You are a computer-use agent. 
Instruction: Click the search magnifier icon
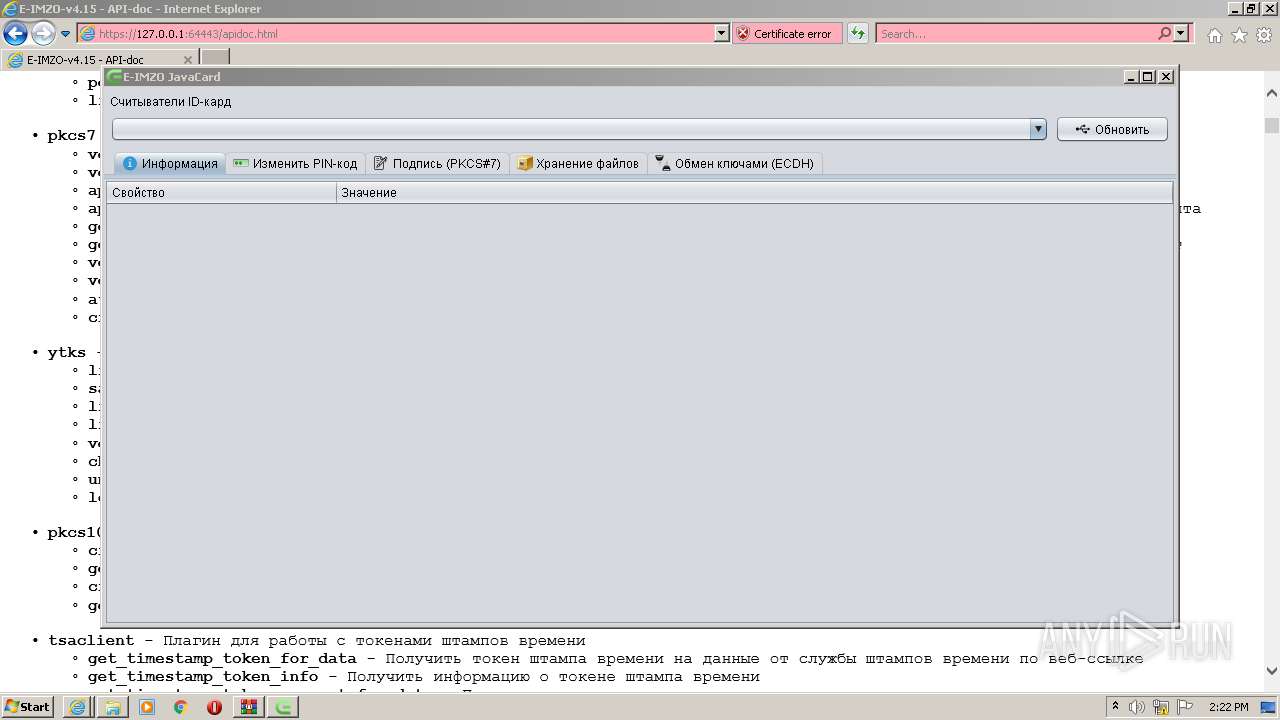1164,33
